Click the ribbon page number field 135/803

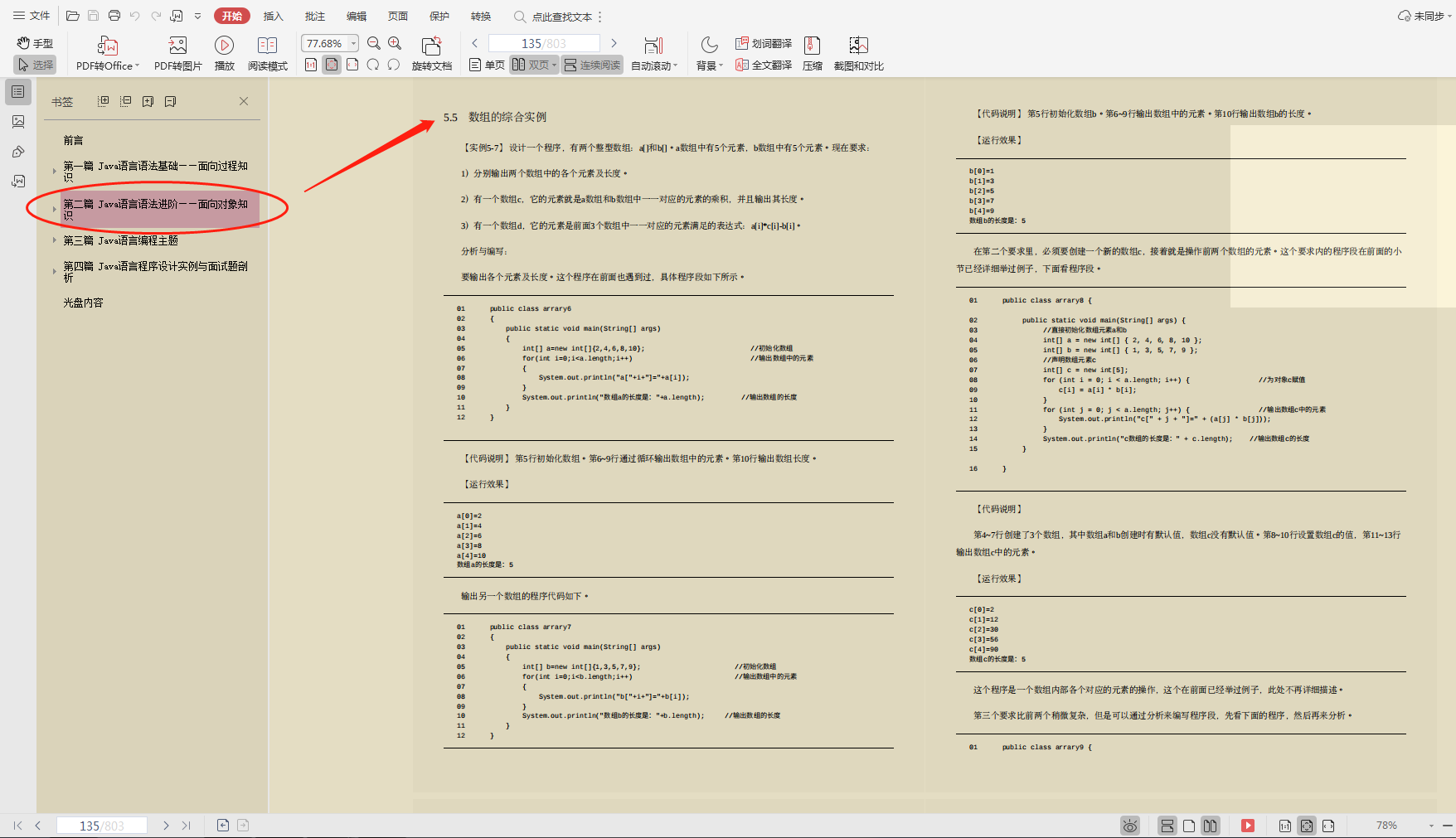(544, 43)
